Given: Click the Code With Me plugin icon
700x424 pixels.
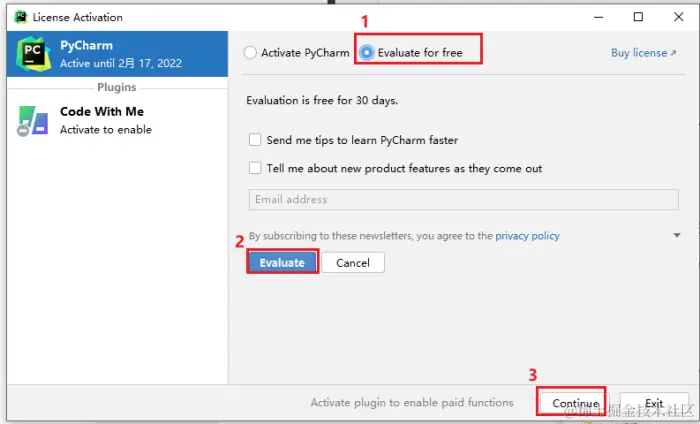Looking at the screenshot, I should pos(33,121).
